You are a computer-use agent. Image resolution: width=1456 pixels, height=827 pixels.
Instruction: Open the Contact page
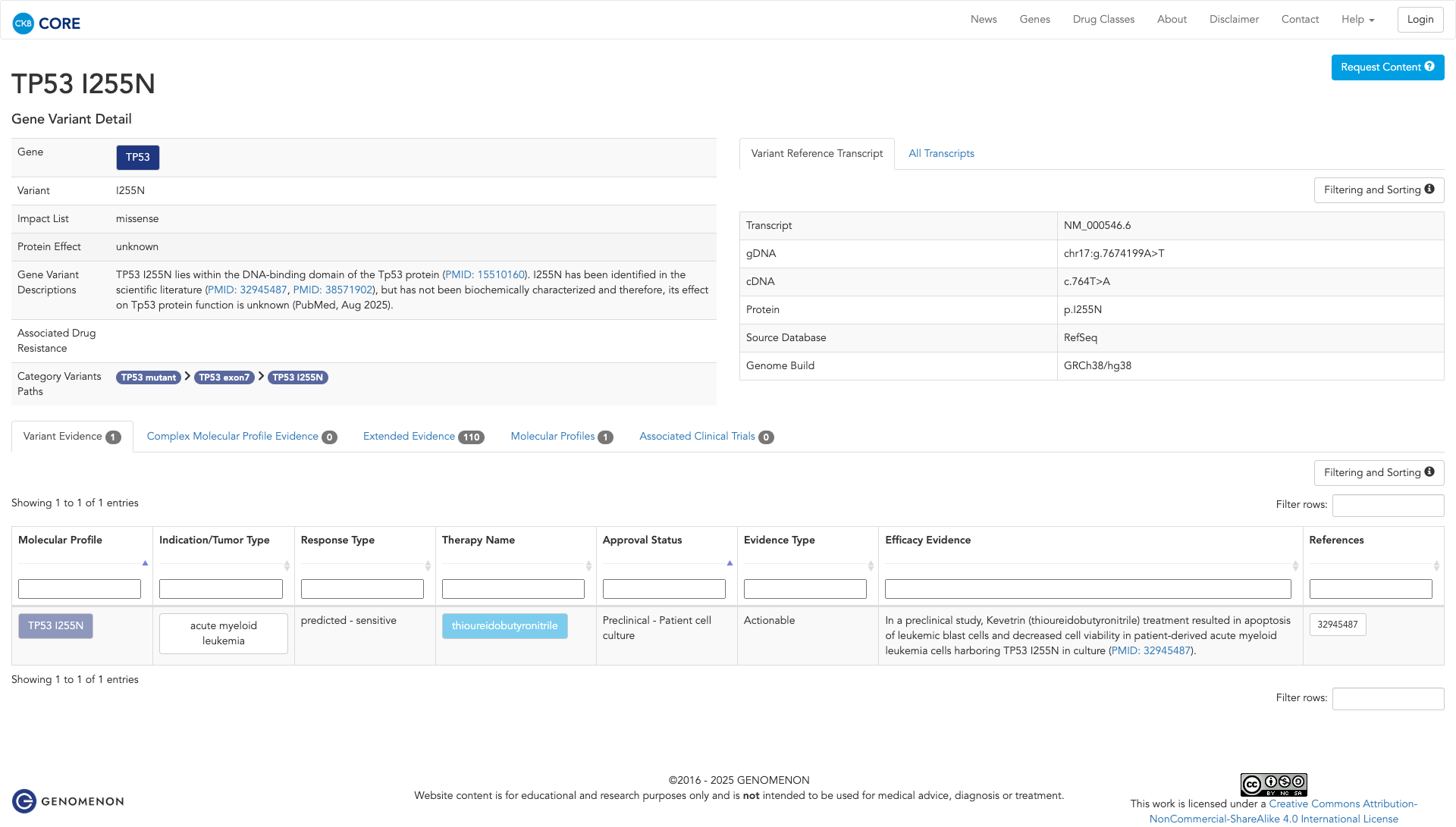coord(1300,20)
